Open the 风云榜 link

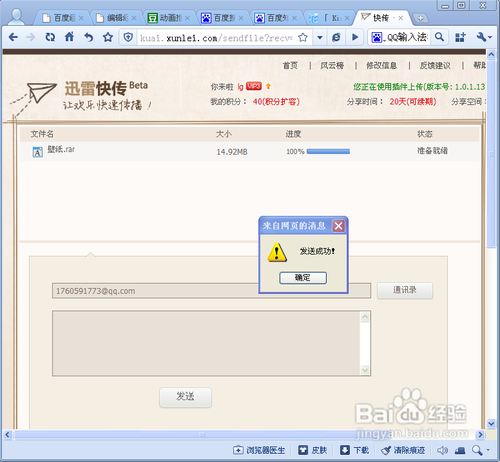pos(332,65)
